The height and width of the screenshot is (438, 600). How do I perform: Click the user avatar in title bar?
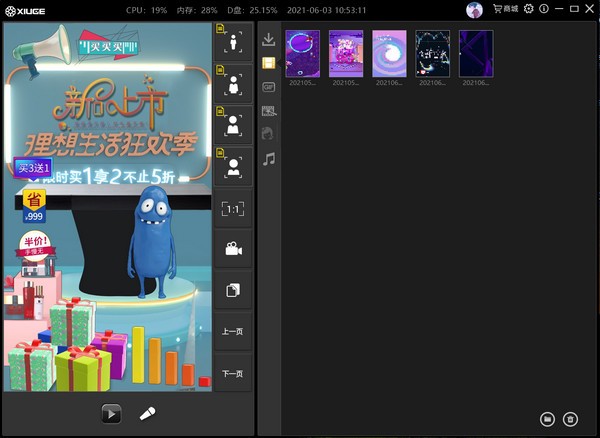tap(474, 9)
